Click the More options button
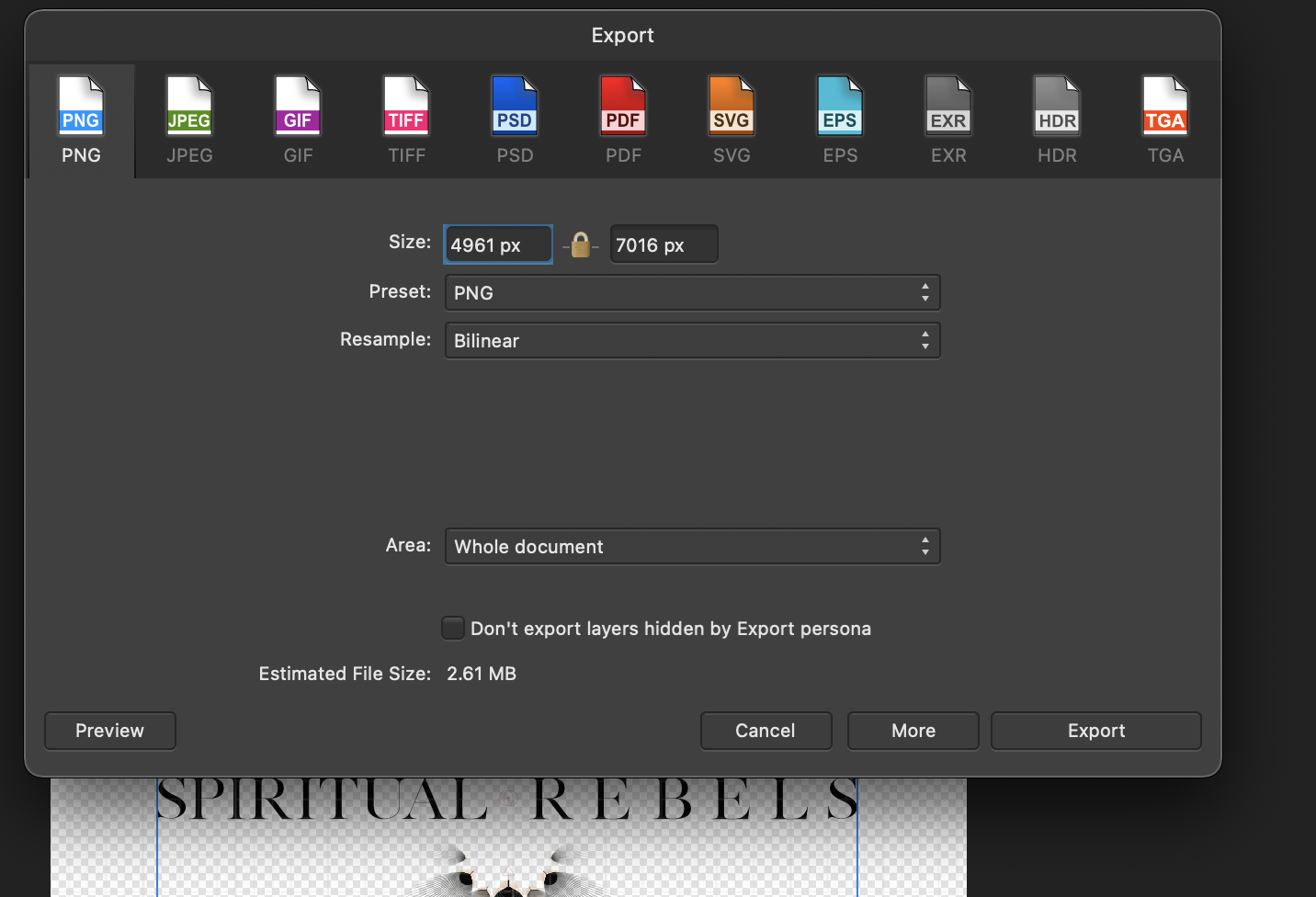Image resolution: width=1316 pixels, height=897 pixels. [x=913, y=731]
